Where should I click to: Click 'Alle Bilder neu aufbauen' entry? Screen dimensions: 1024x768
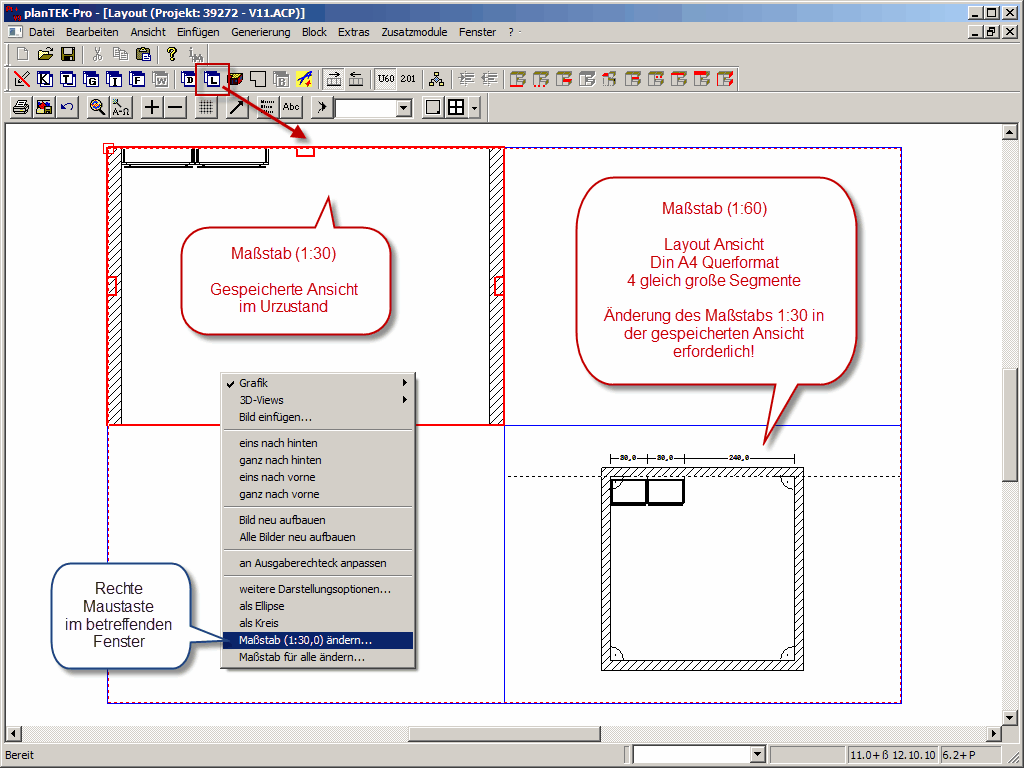[296, 537]
